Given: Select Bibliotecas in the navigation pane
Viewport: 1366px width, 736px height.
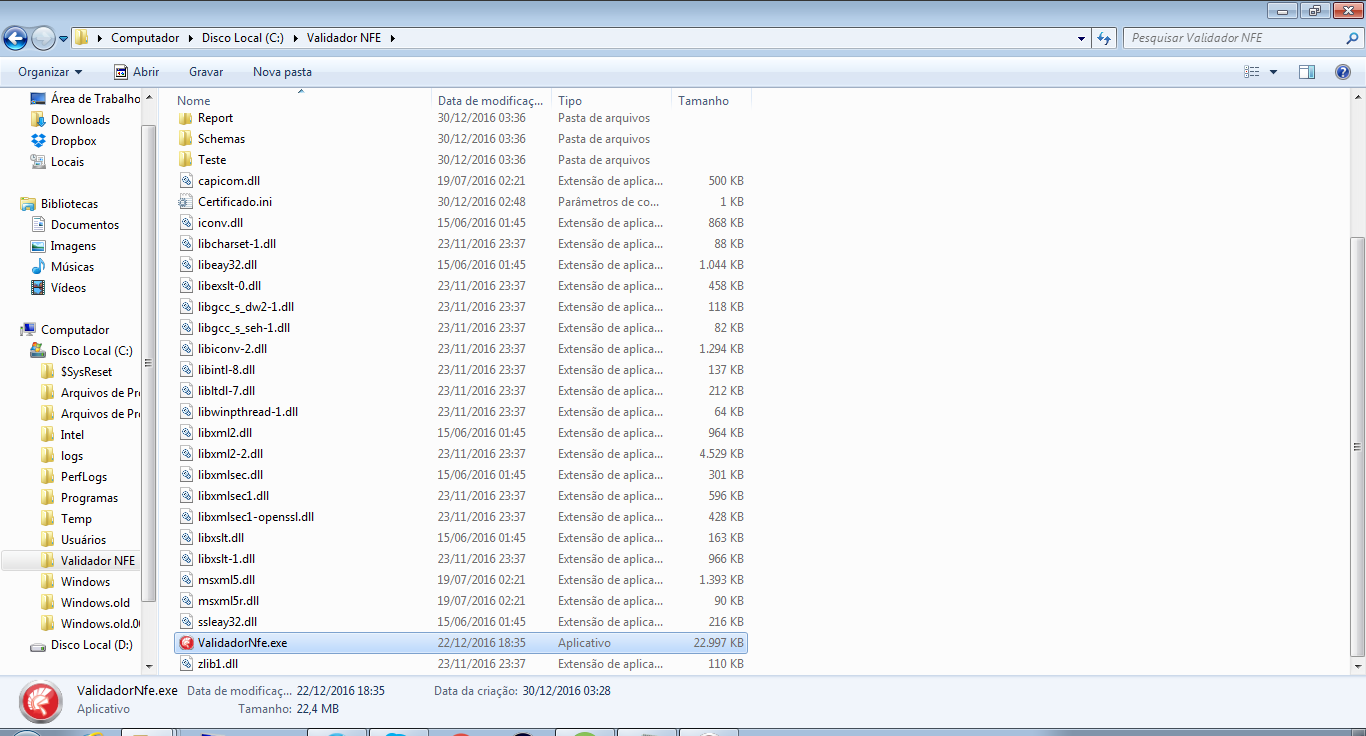Looking at the screenshot, I should coord(69,204).
